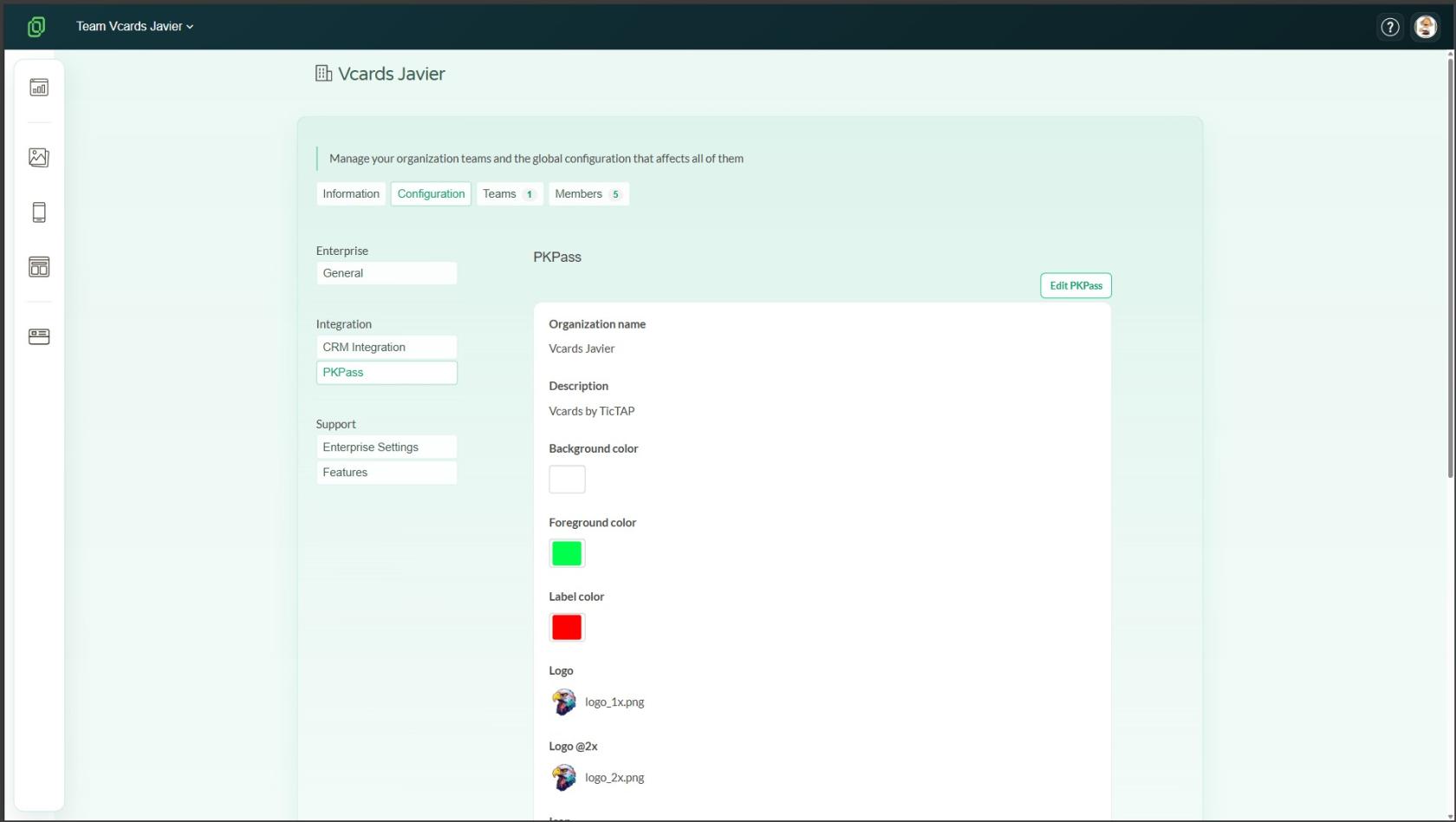Open the analytics dashboard sidebar icon
1456x822 pixels.
click(x=39, y=88)
